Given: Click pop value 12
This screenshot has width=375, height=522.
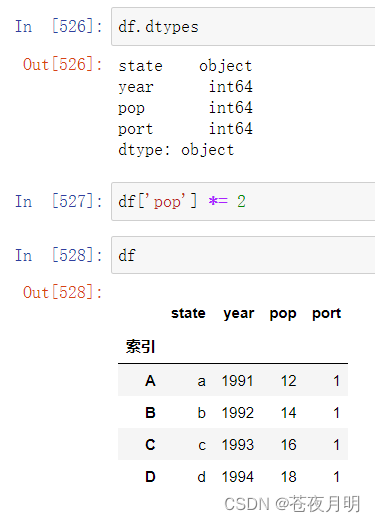Looking at the screenshot, I should click(x=288, y=381).
